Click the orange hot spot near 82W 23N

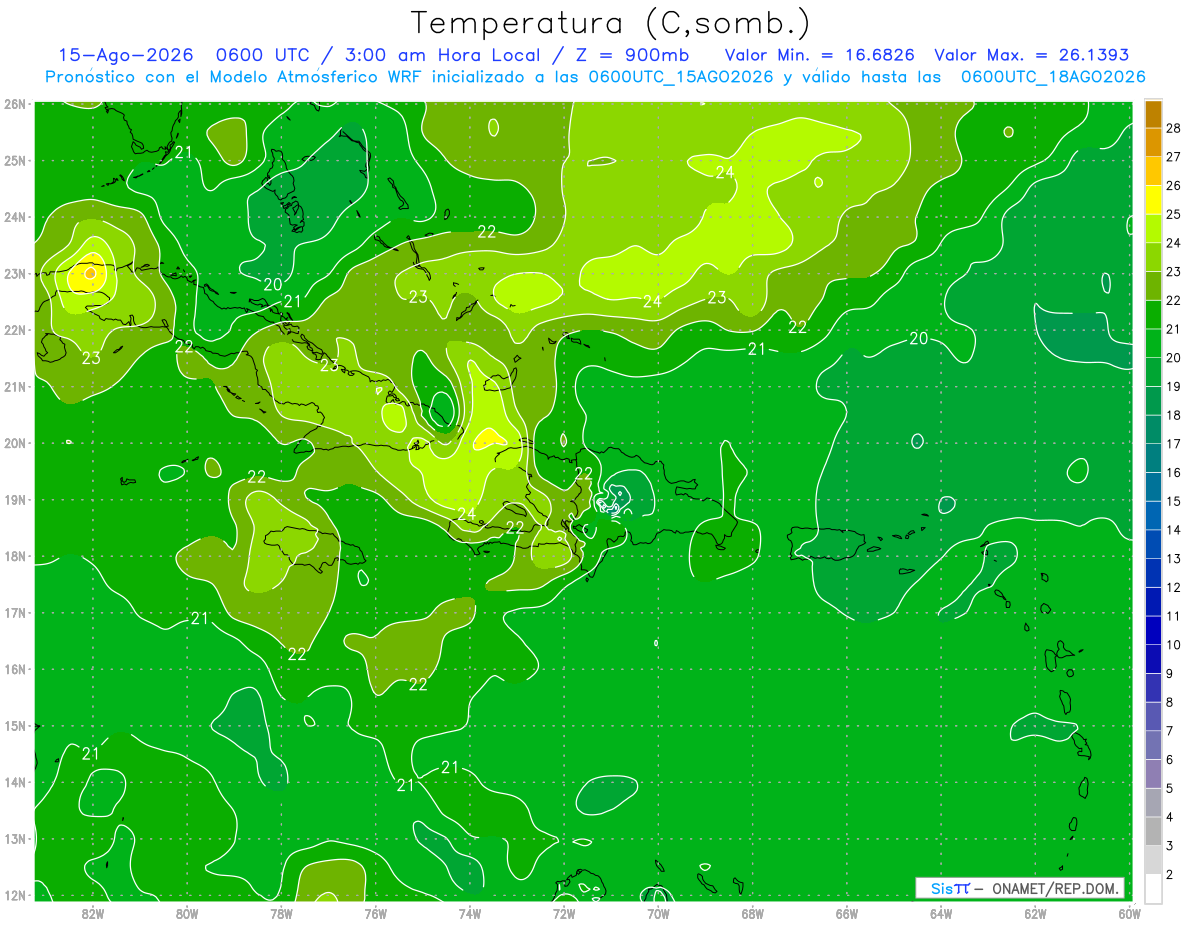pos(91,272)
